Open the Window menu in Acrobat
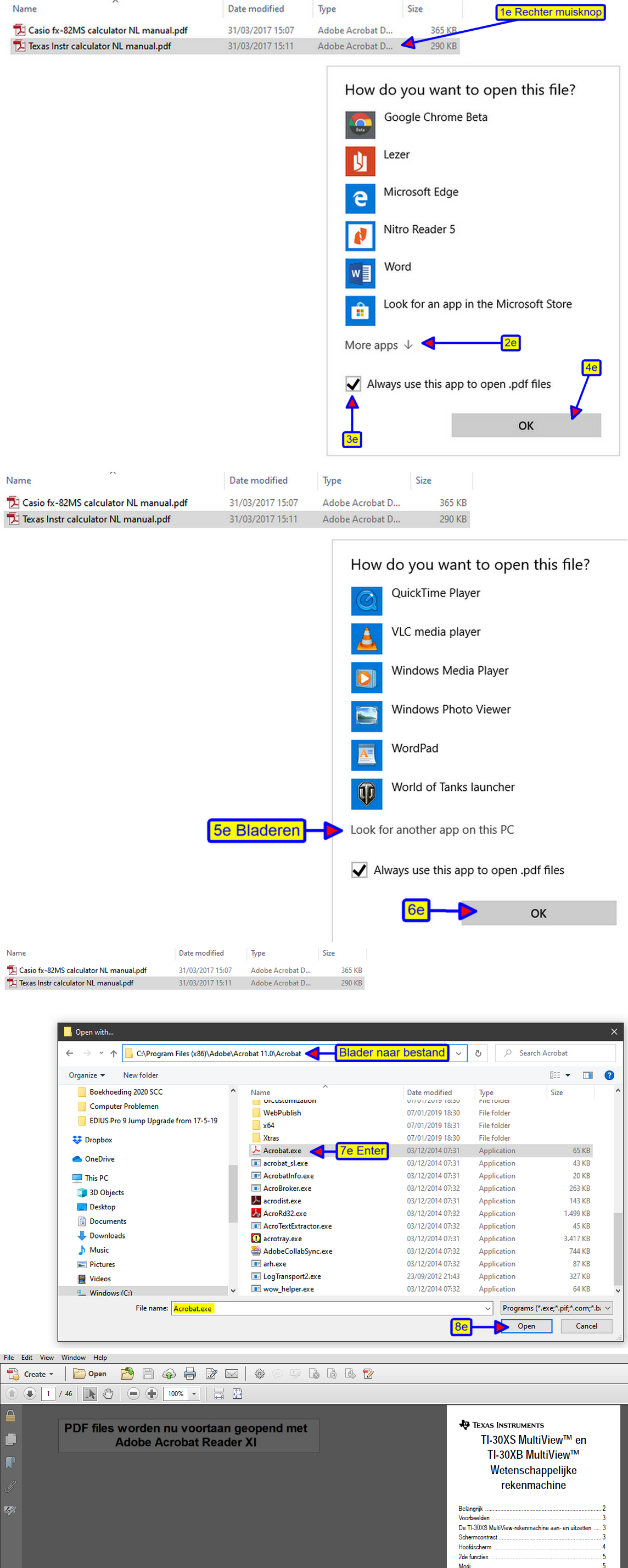 point(73,1358)
